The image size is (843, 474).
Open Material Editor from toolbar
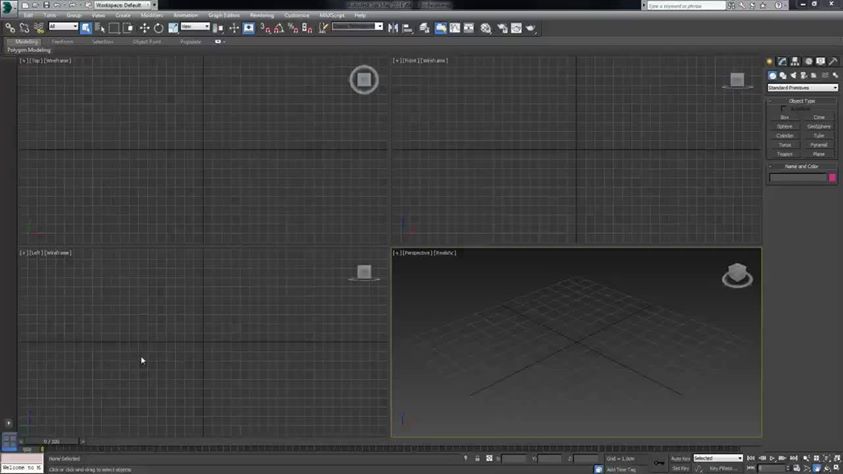coord(486,28)
